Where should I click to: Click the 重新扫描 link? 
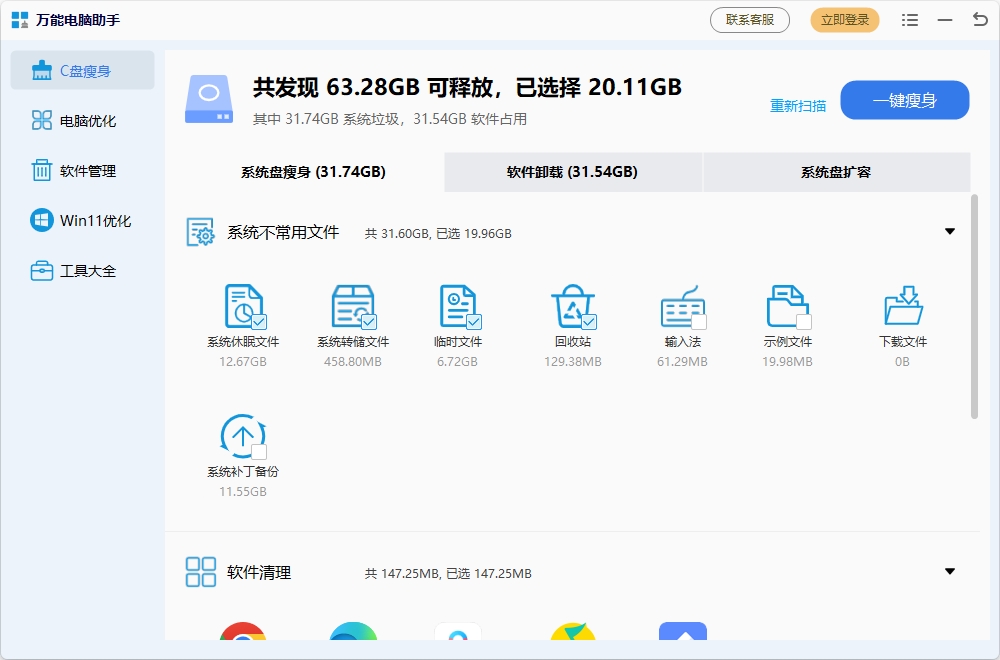tap(800, 106)
